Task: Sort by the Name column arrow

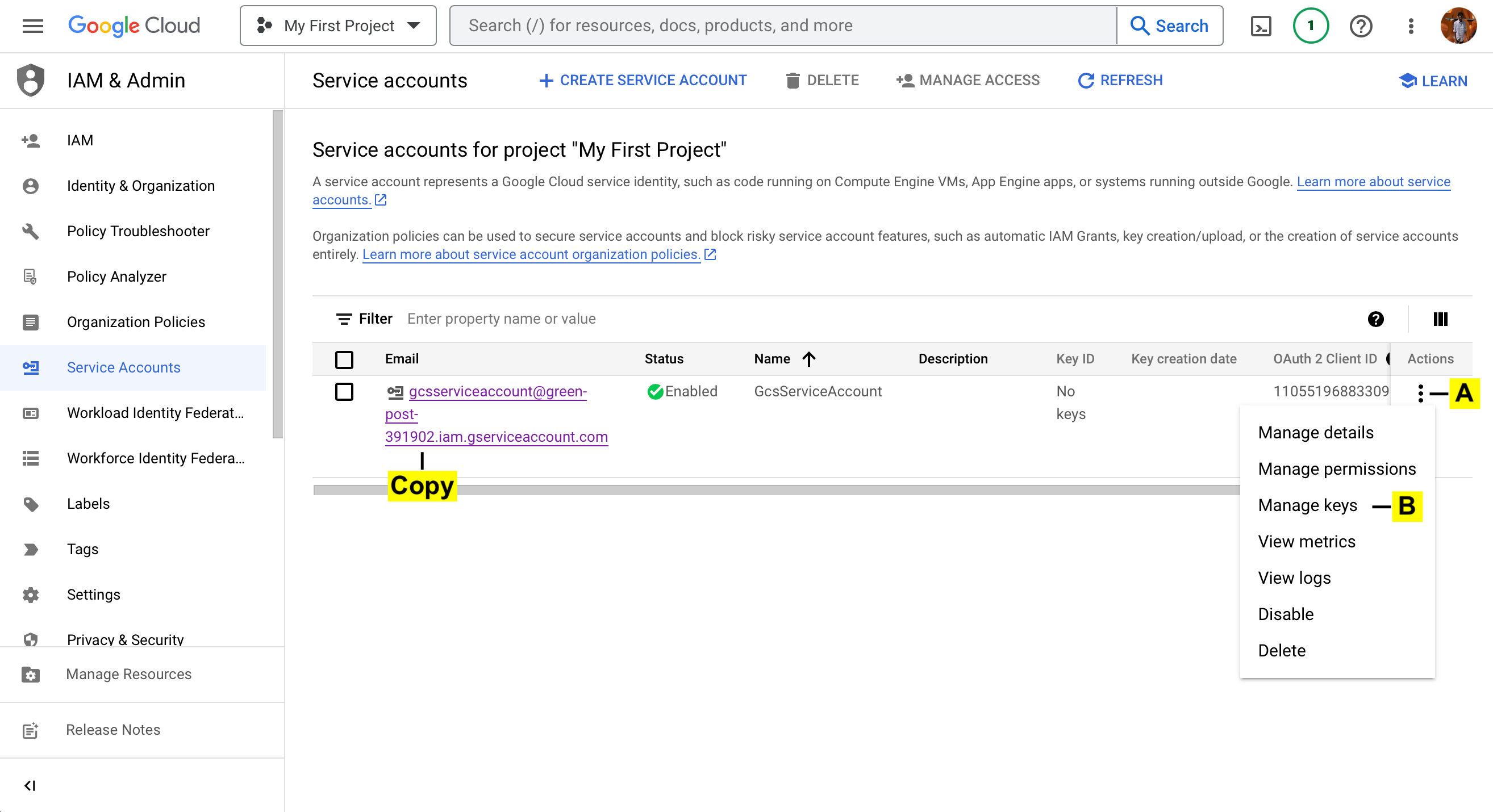Action: pyautogui.click(x=809, y=359)
